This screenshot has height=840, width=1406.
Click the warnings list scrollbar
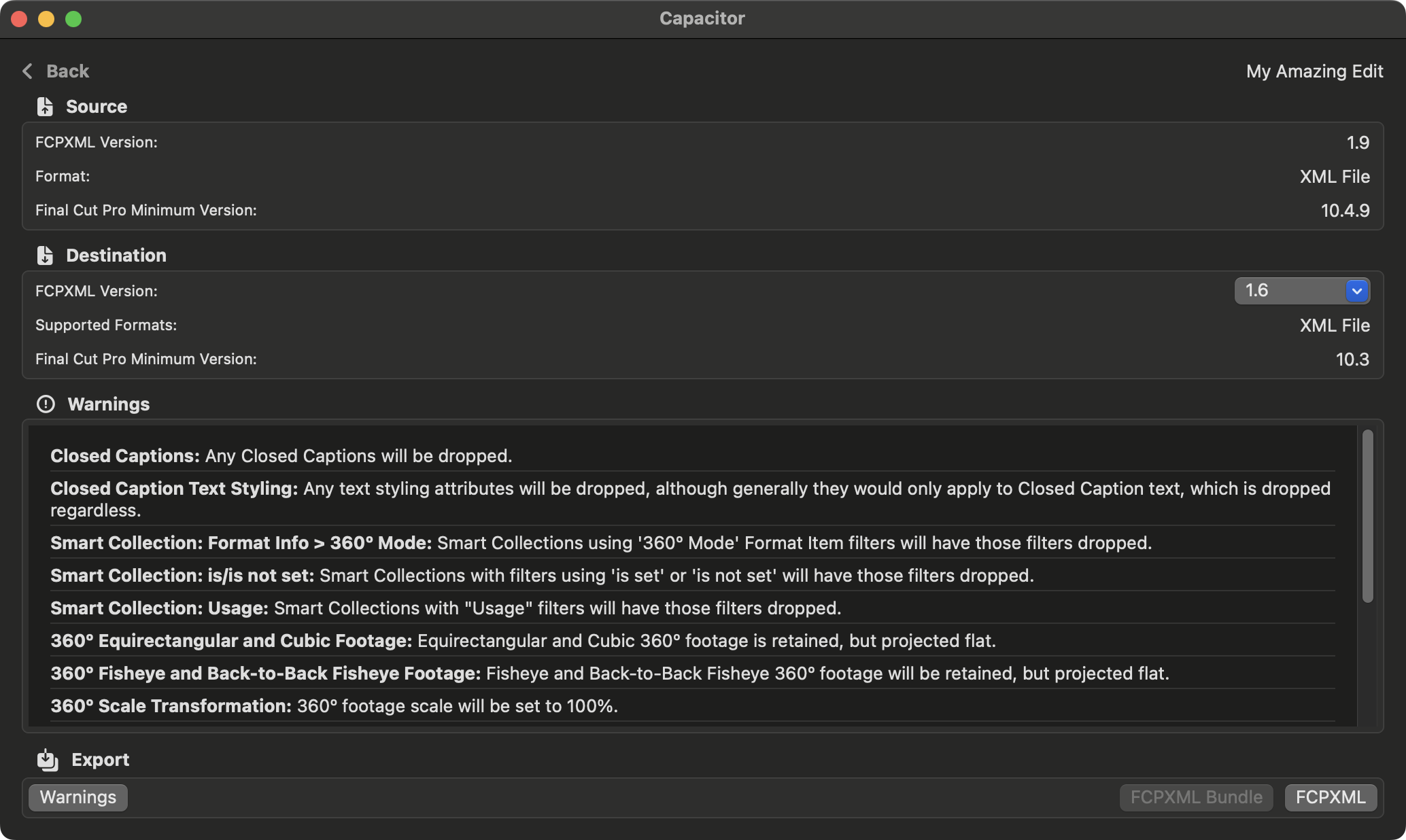point(1367,517)
